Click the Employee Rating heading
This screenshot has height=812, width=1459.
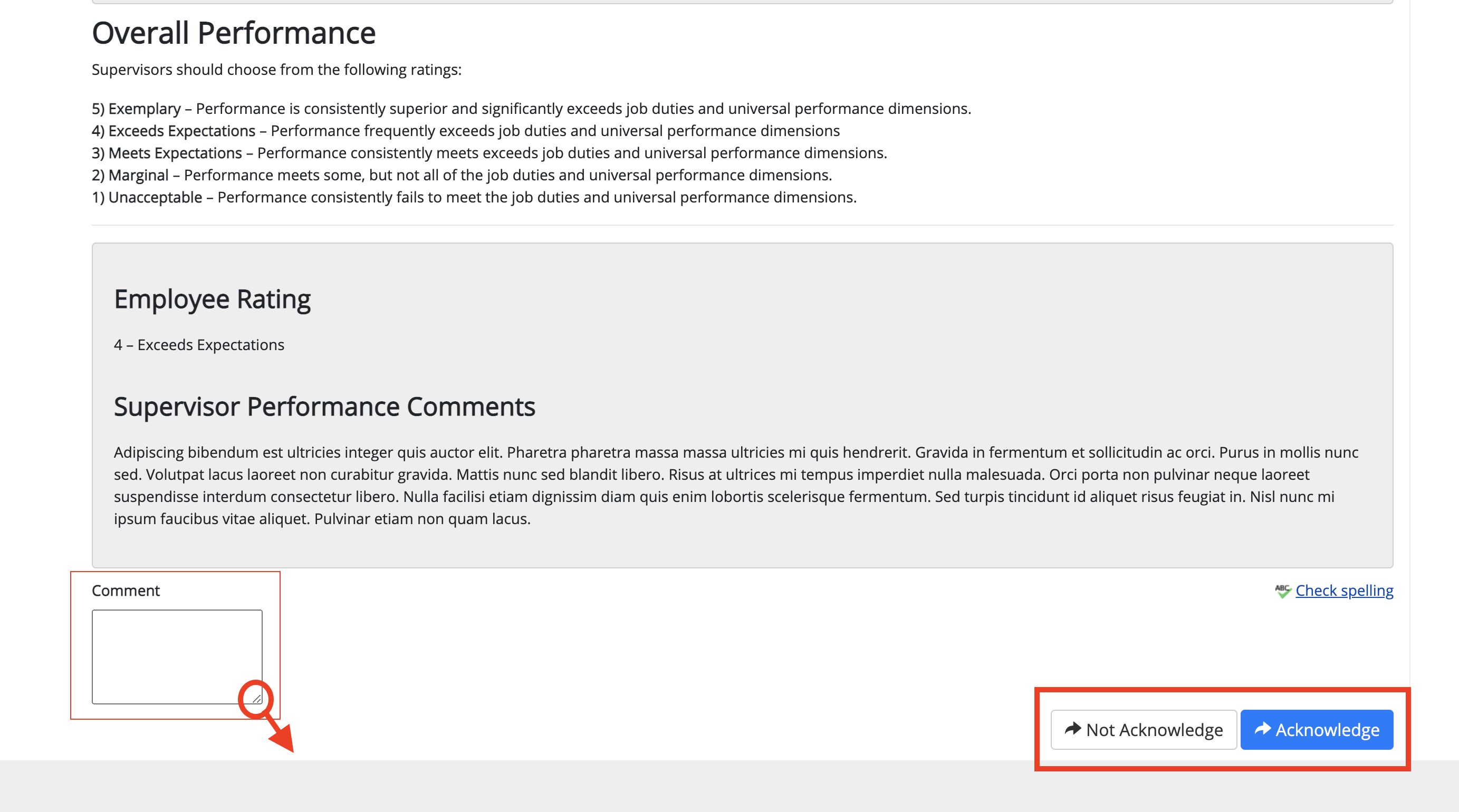click(x=213, y=299)
